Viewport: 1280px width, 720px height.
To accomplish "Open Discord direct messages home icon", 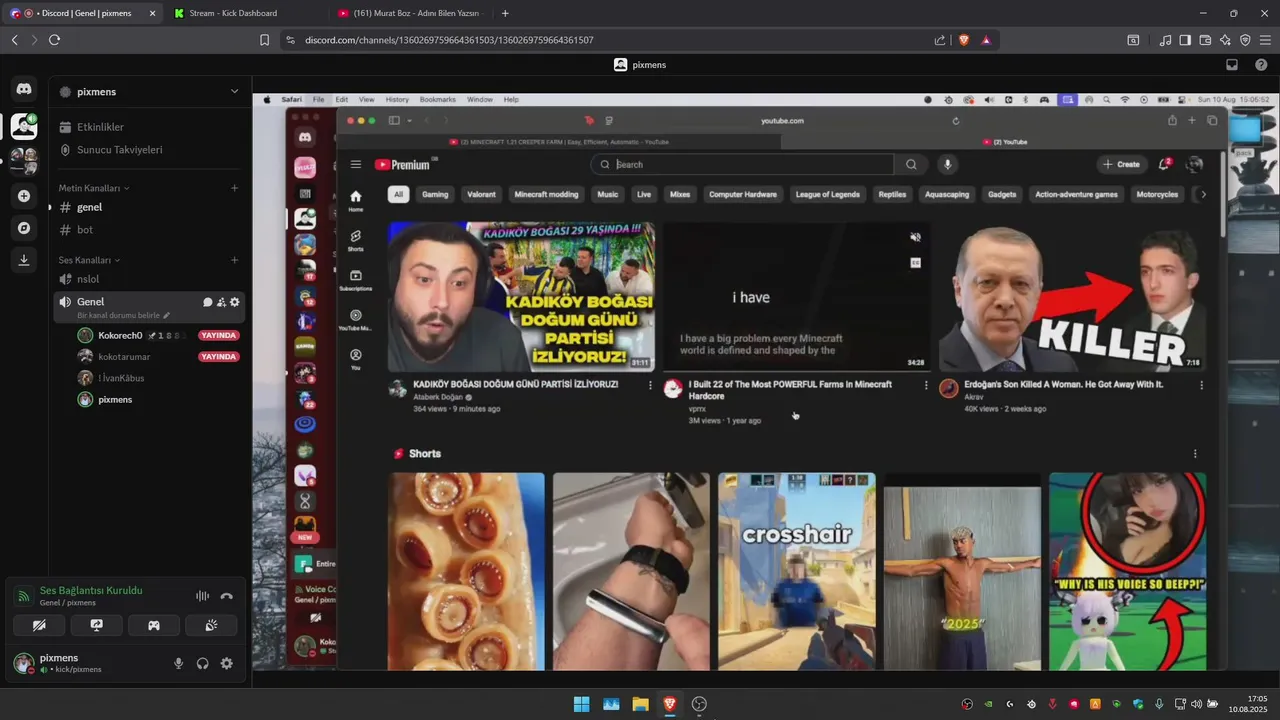I will (24, 90).
